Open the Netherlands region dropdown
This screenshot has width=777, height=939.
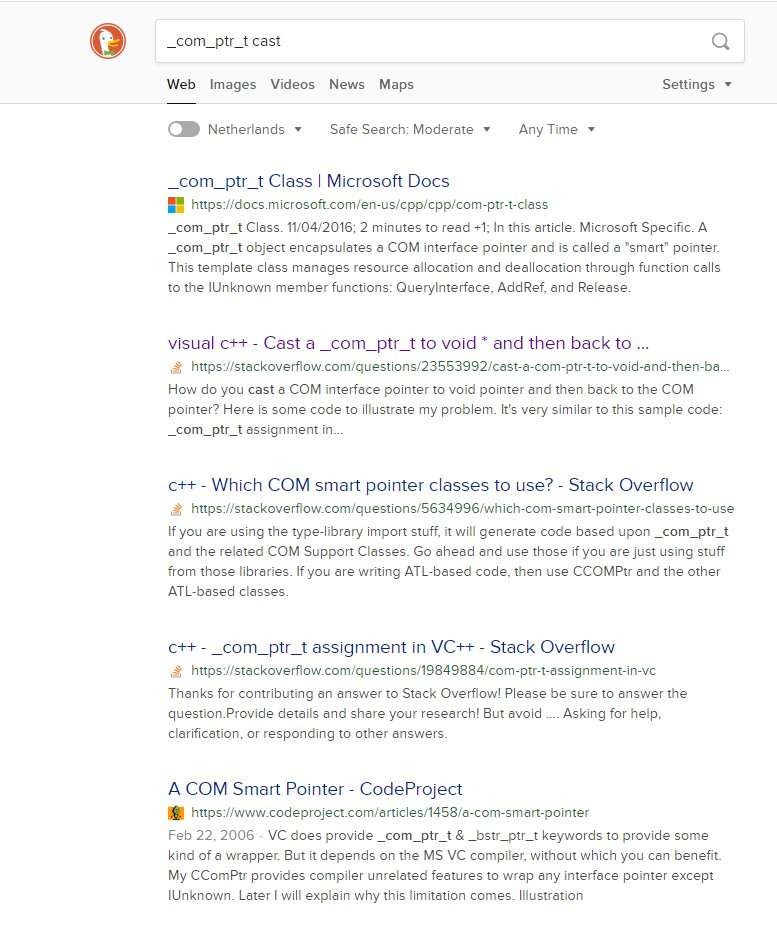tap(255, 129)
